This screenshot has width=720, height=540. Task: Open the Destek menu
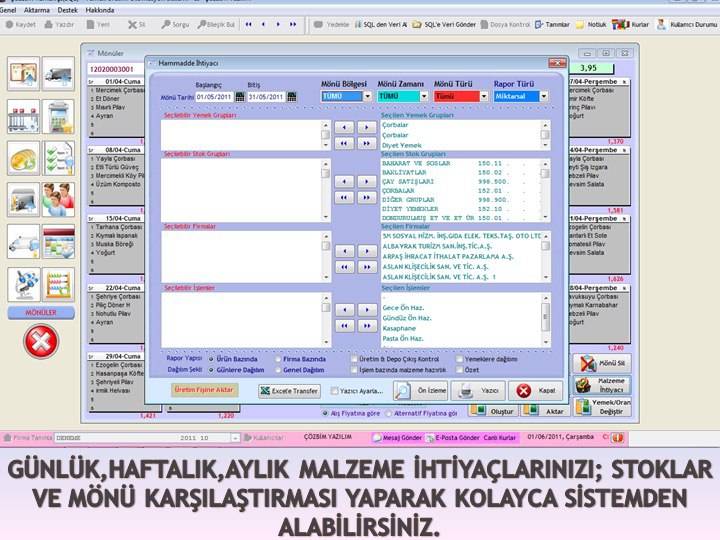tap(68, 8)
